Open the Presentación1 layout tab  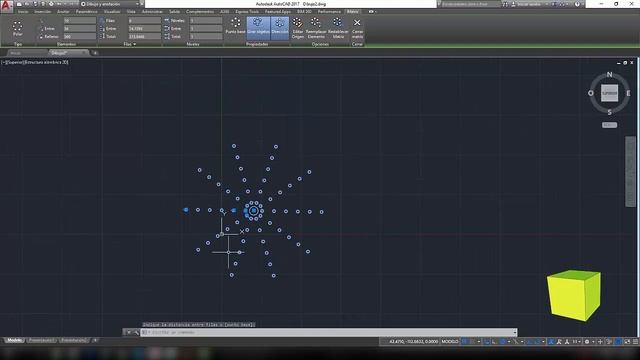41,340
